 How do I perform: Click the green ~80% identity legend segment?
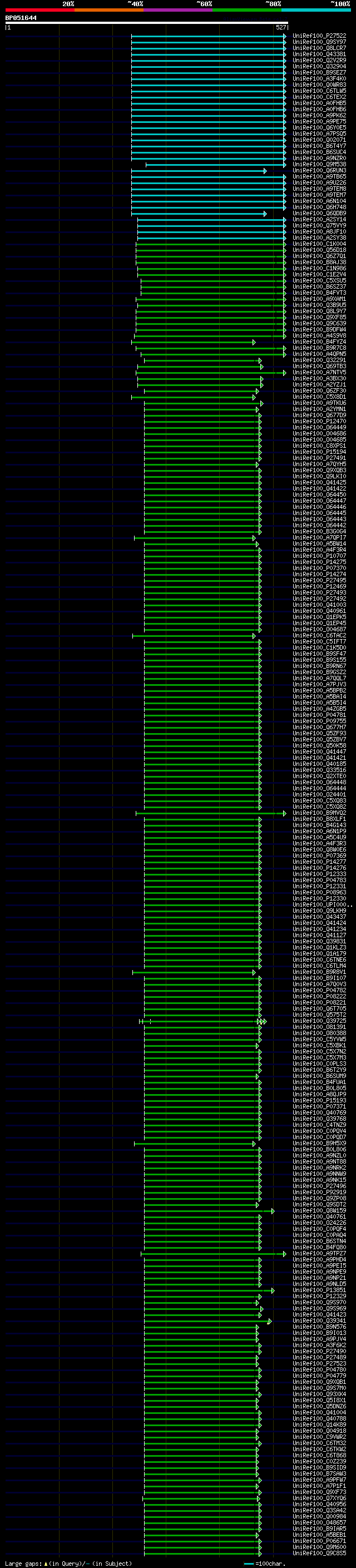pyautogui.click(x=246, y=10)
